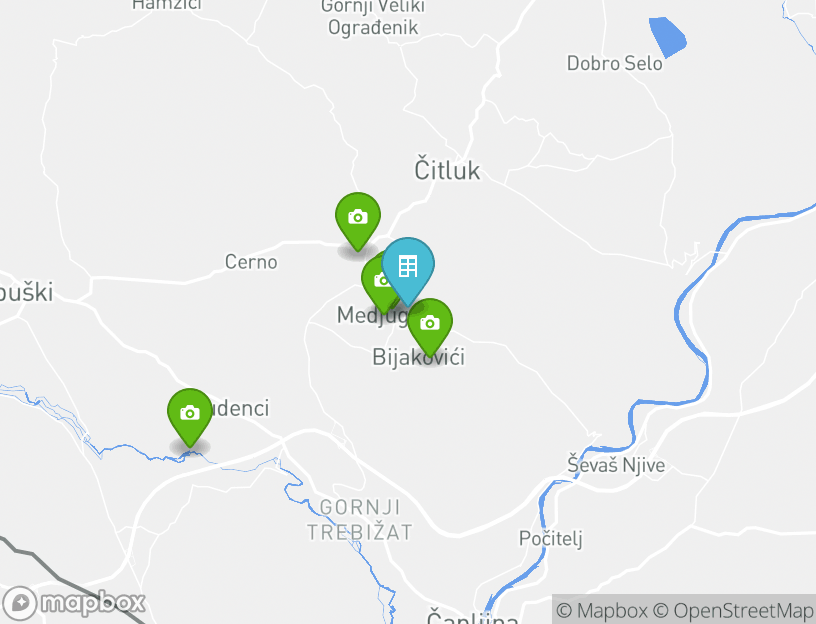Click the GORNJI TREBIŽAT area label

tap(360, 520)
